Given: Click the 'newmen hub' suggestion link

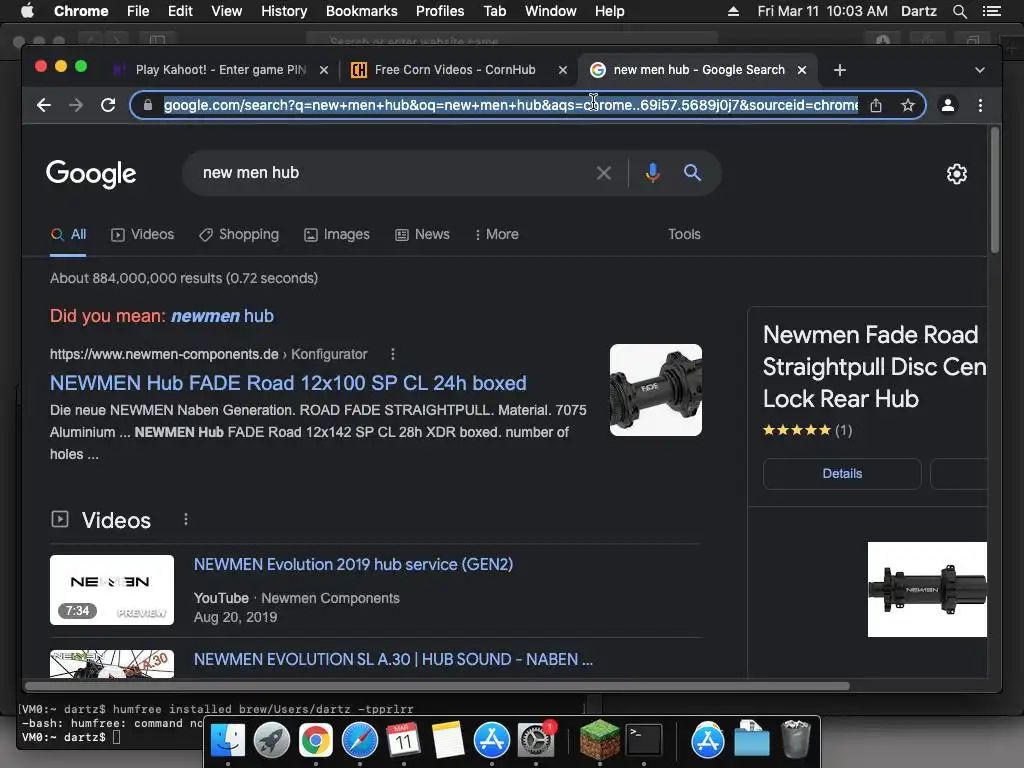Looking at the screenshot, I should [222, 316].
